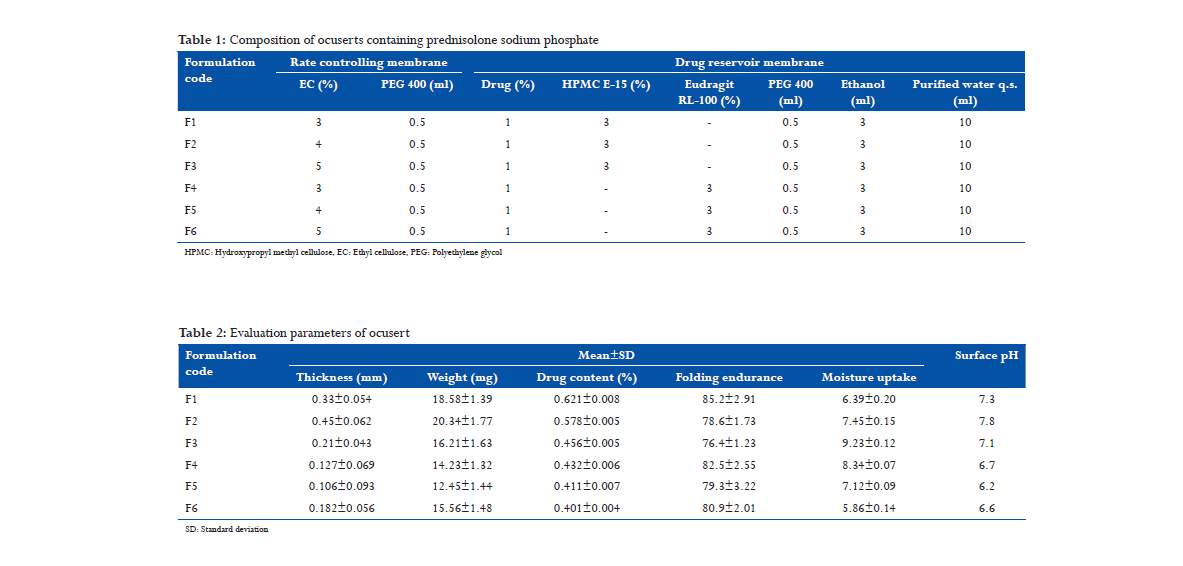Select the folding endurance value 79.3±3.22

point(729,488)
